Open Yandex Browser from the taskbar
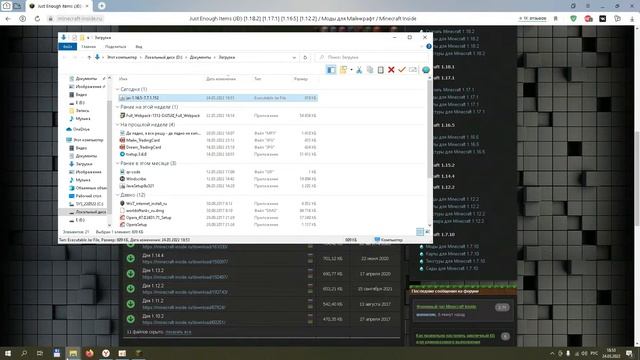The height and width of the screenshot is (360, 640). [x=106, y=353]
